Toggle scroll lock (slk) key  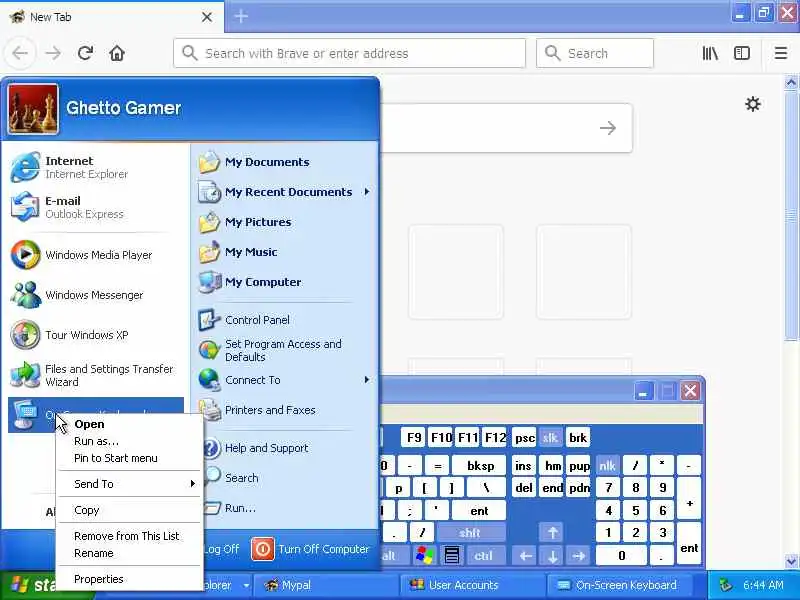coord(550,438)
